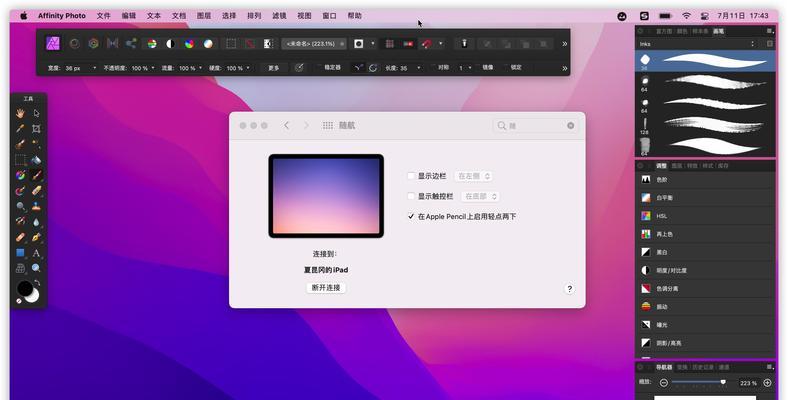Switch to the Develop Persona
This screenshot has width=788, height=400.
tap(93, 43)
